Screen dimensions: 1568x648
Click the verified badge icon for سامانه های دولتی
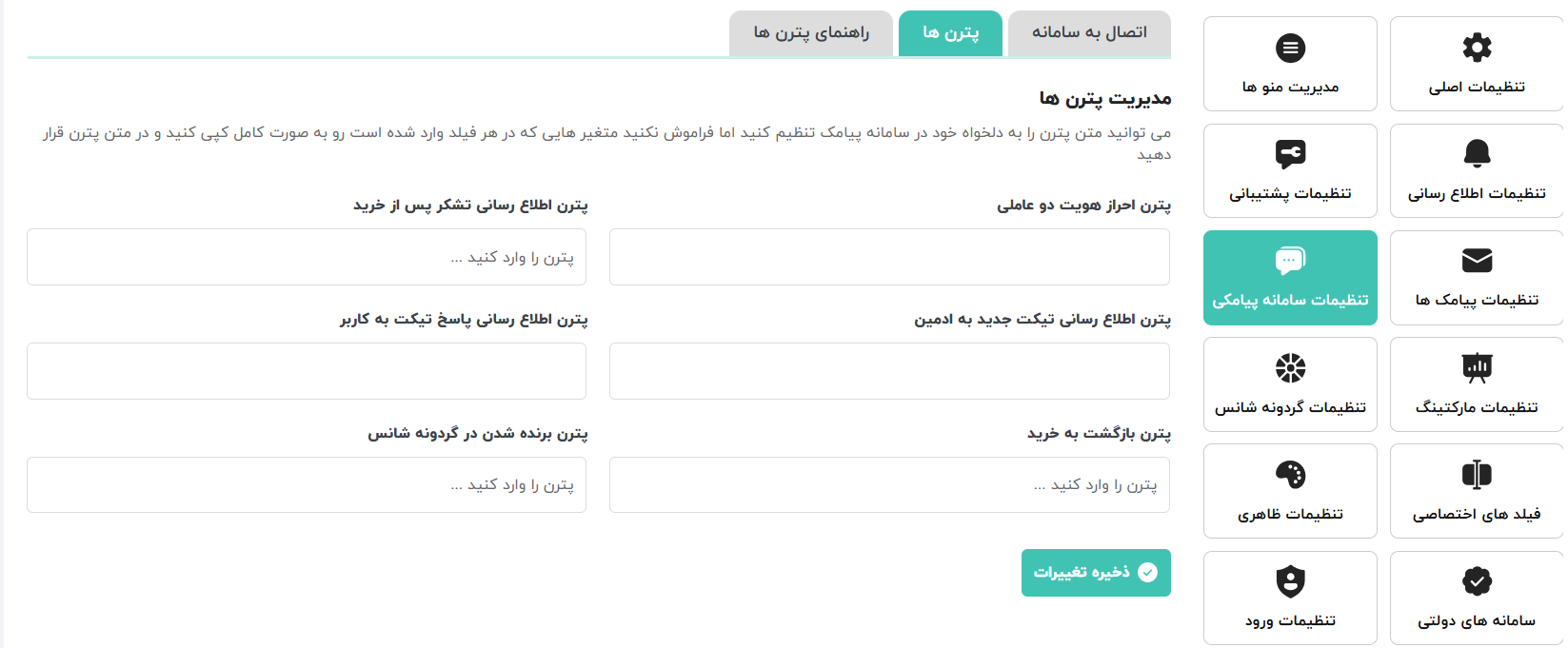(1477, 580)
